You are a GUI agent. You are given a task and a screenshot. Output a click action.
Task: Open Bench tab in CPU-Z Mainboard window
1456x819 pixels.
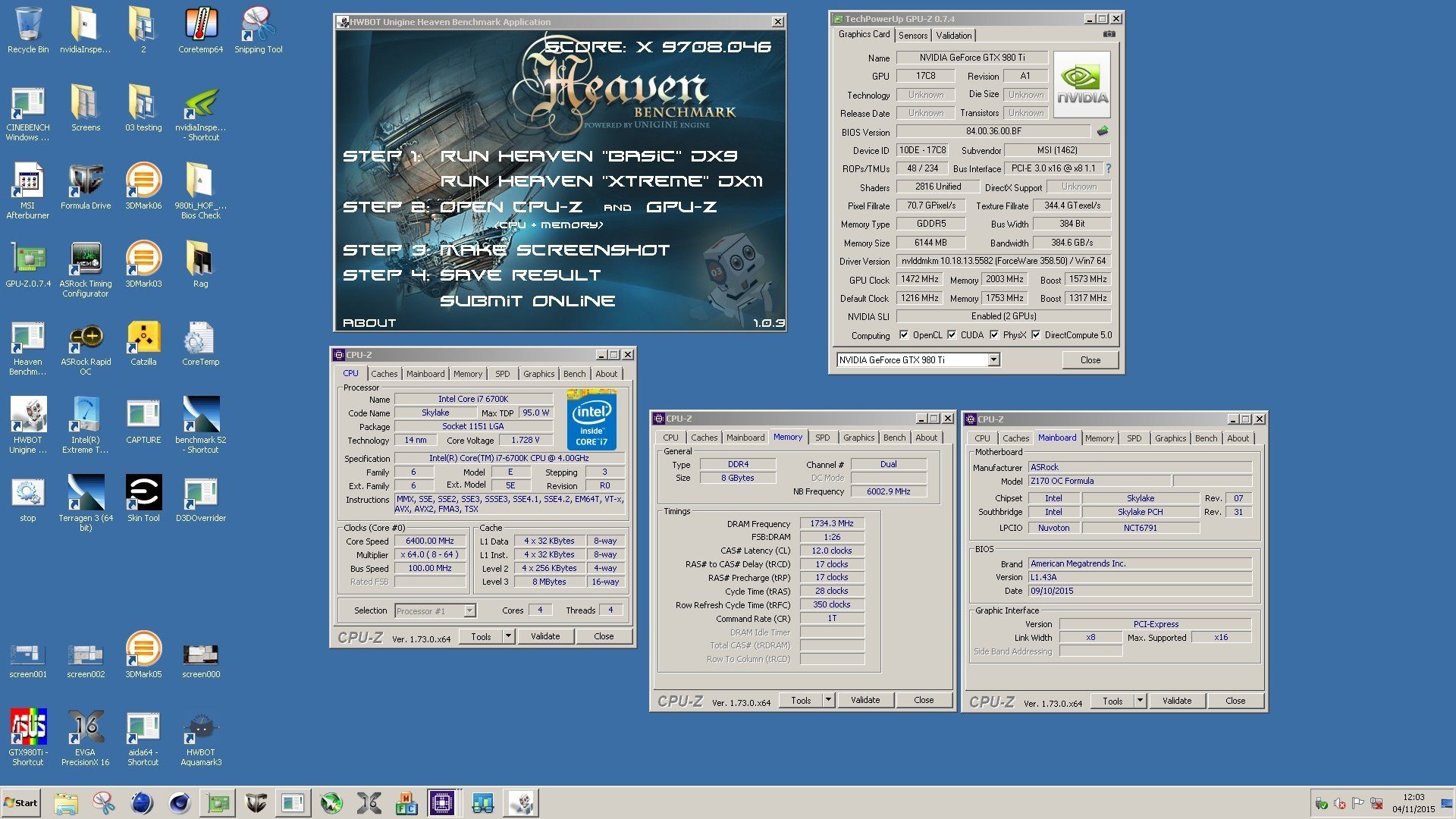pos(1206,438)
